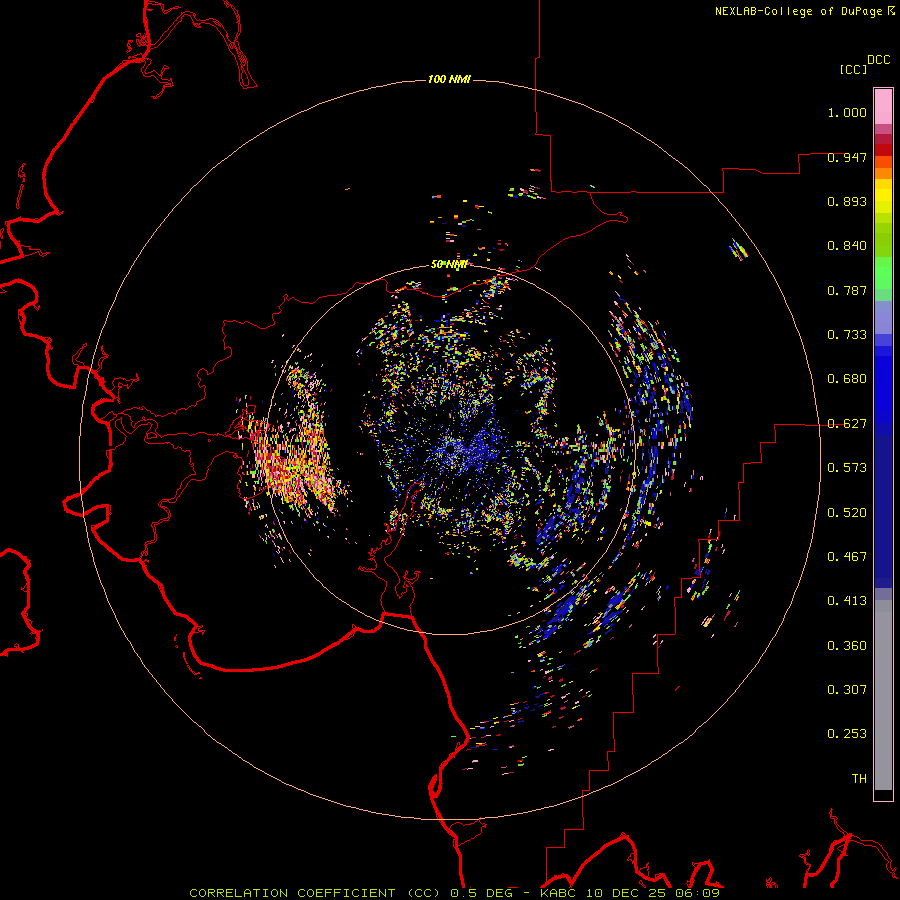The width and height of the screenshot is (900, 900).
Task: Click the KABC station ID in caption
Action: [560, 893]
